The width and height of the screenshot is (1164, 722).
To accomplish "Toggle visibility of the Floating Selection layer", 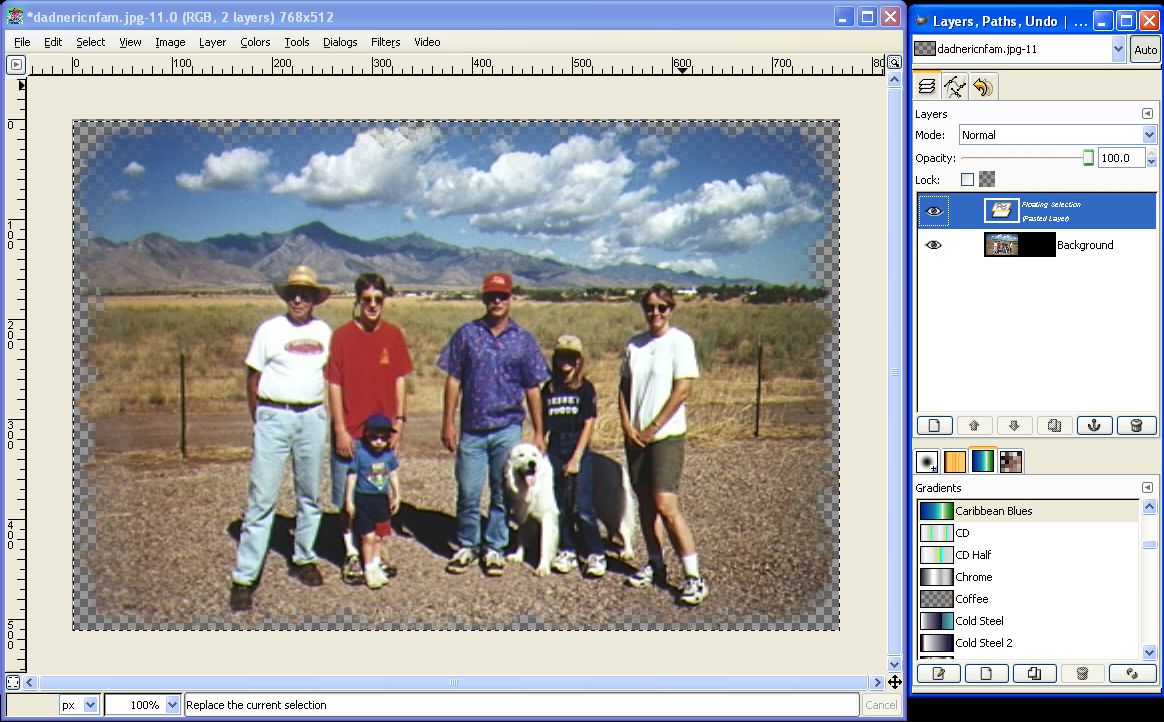I will tap(934, 211).
